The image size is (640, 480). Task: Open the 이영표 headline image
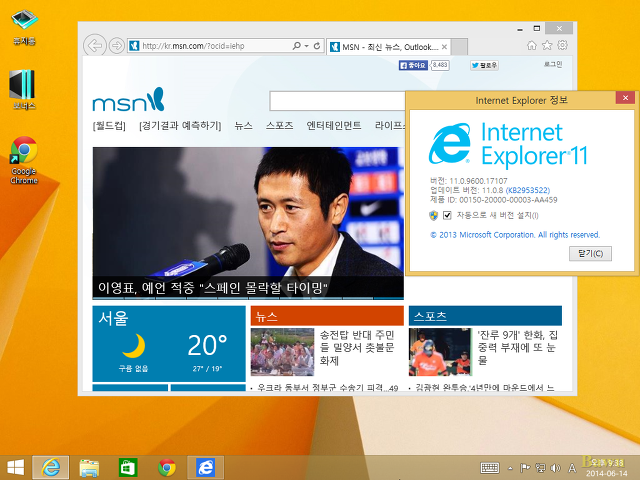[248, 212]
